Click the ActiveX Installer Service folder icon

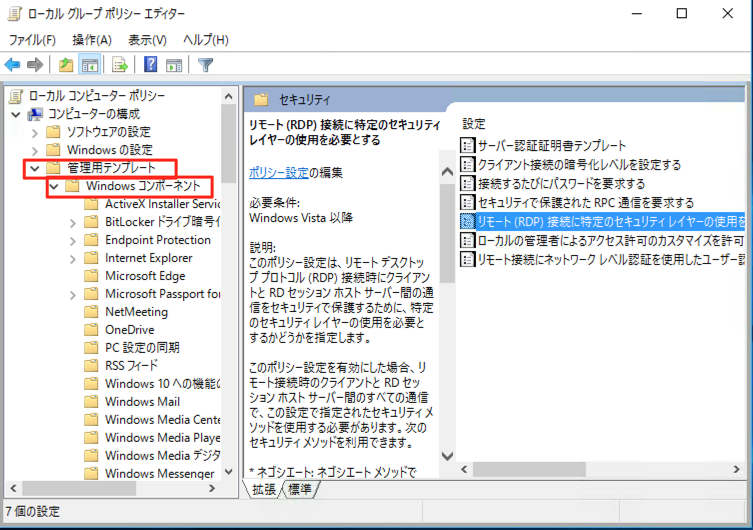91,204
